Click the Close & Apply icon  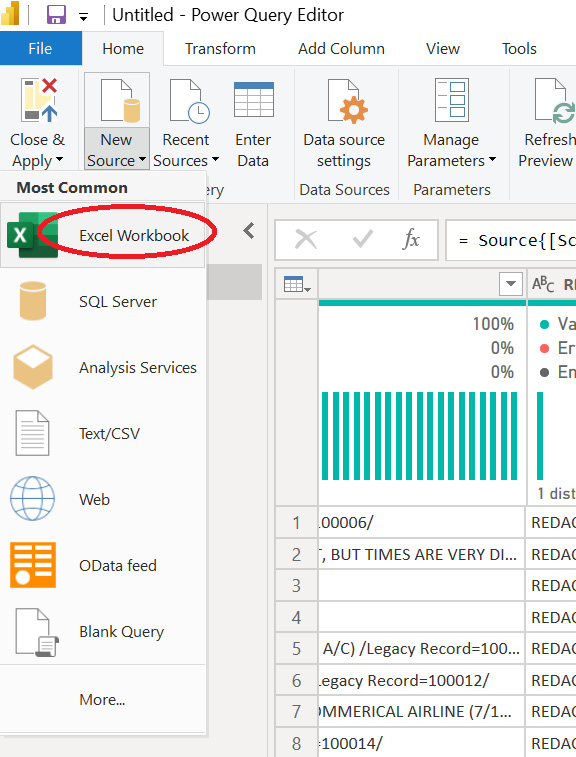(x=39, y=100)
